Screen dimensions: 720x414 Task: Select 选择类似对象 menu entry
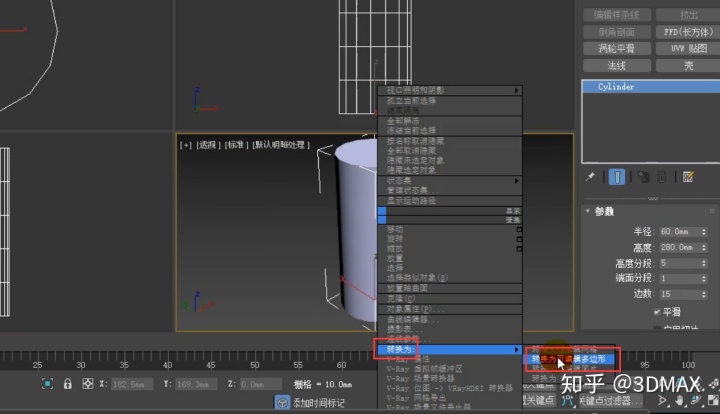pyautogui.click(x=450, y=278)
